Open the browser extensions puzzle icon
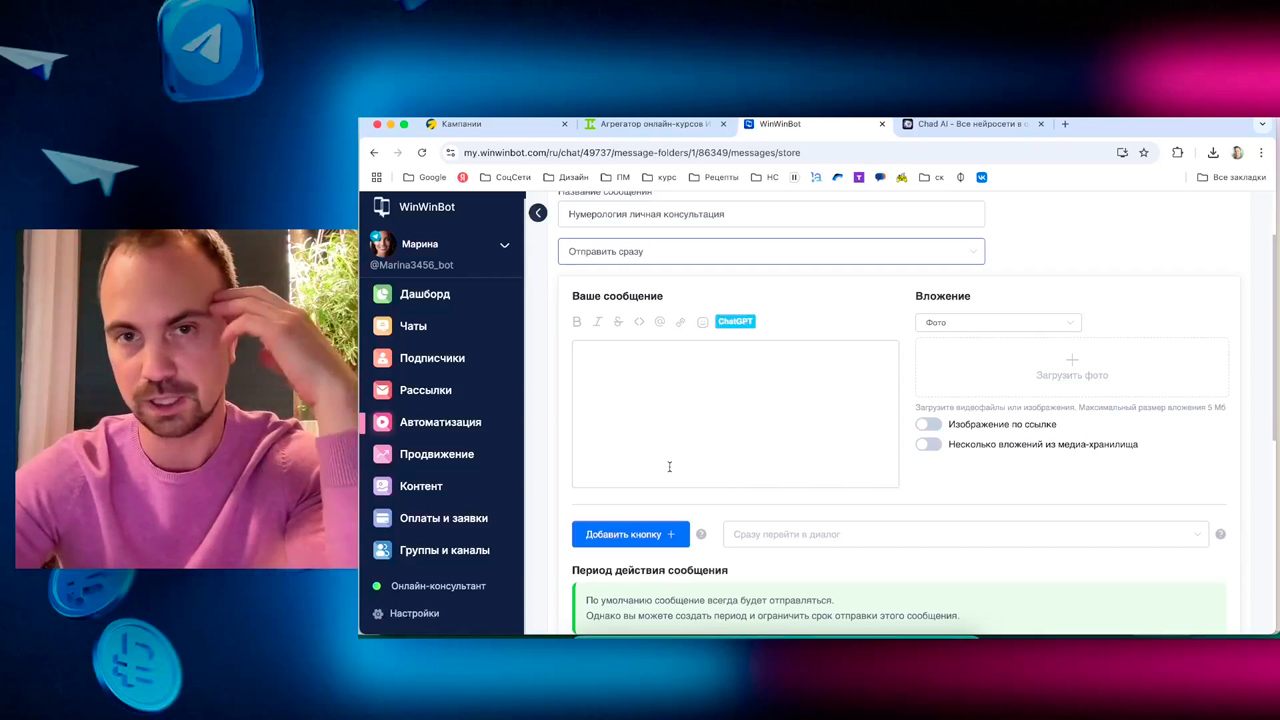 click(x=1177, y=153)
